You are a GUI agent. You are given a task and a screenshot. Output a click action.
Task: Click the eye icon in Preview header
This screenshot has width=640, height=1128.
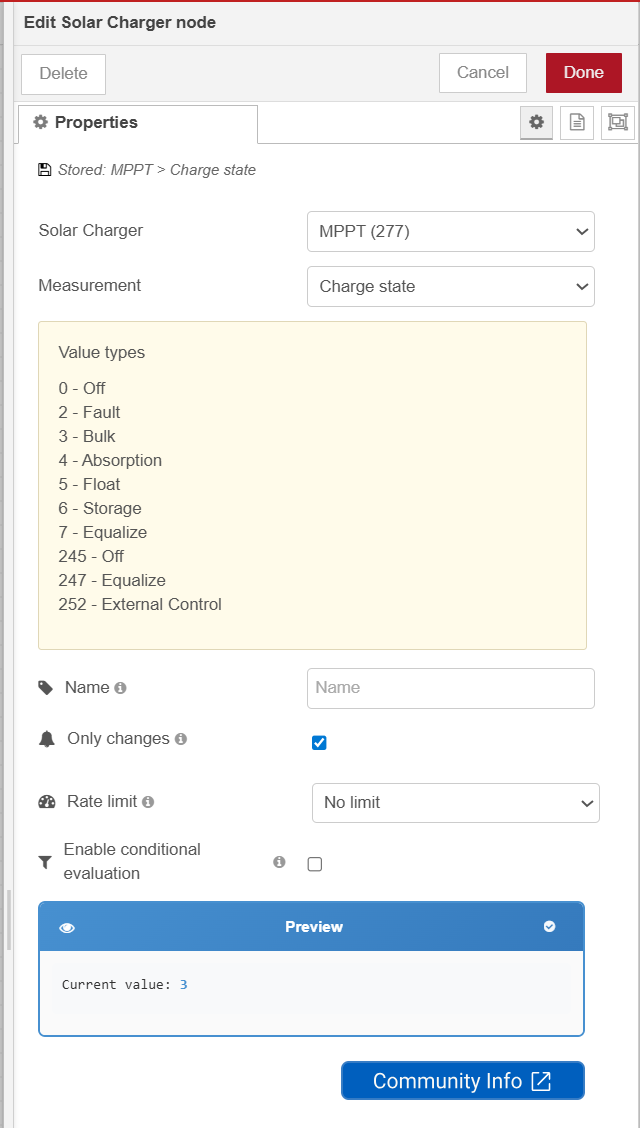click(x=67, y=927)
